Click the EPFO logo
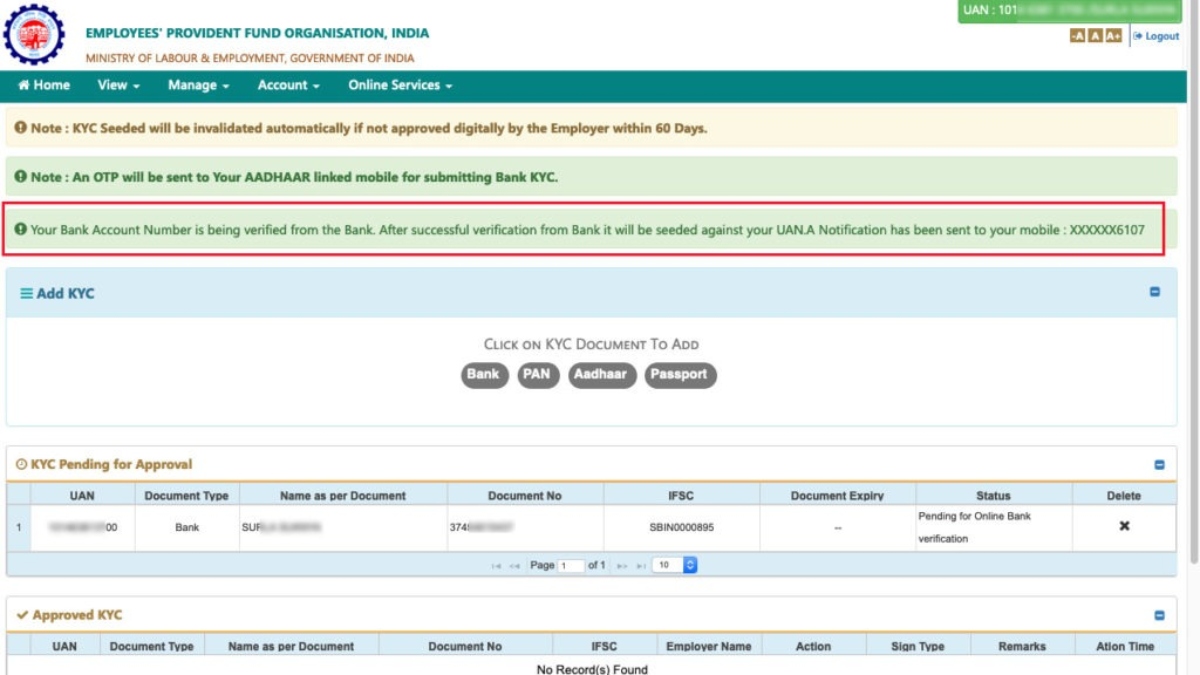 pyautogui.click(x=34, y=35)
